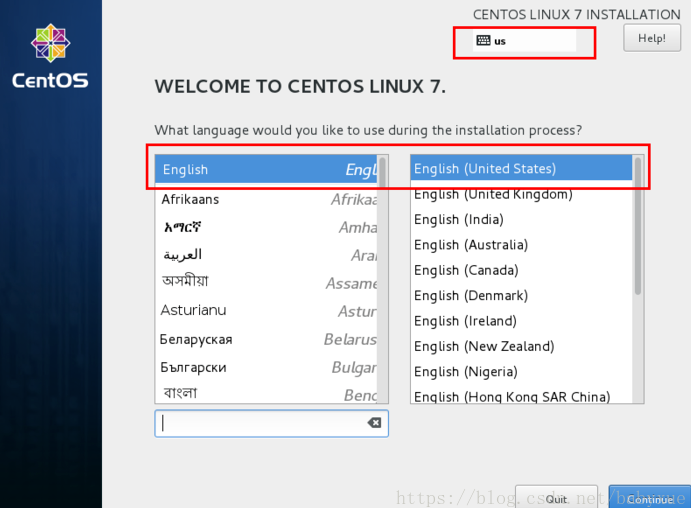Select Български in the language list
691x508 pixels.
coord(266,367)
